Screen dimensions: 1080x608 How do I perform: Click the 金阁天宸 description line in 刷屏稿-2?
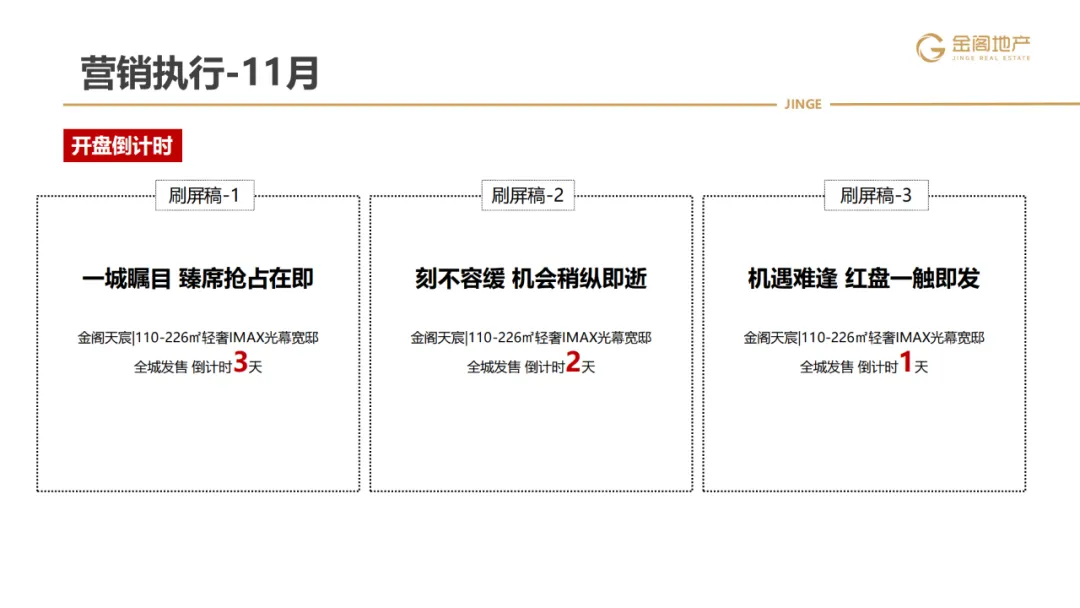click(x=531, y=337)
